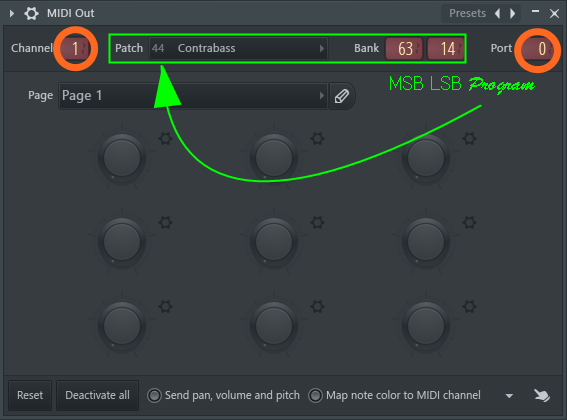Minimize the MIDI Out window
Image resolution: width=567 pixels, height=420 pixels.
(x=536, y=12)
